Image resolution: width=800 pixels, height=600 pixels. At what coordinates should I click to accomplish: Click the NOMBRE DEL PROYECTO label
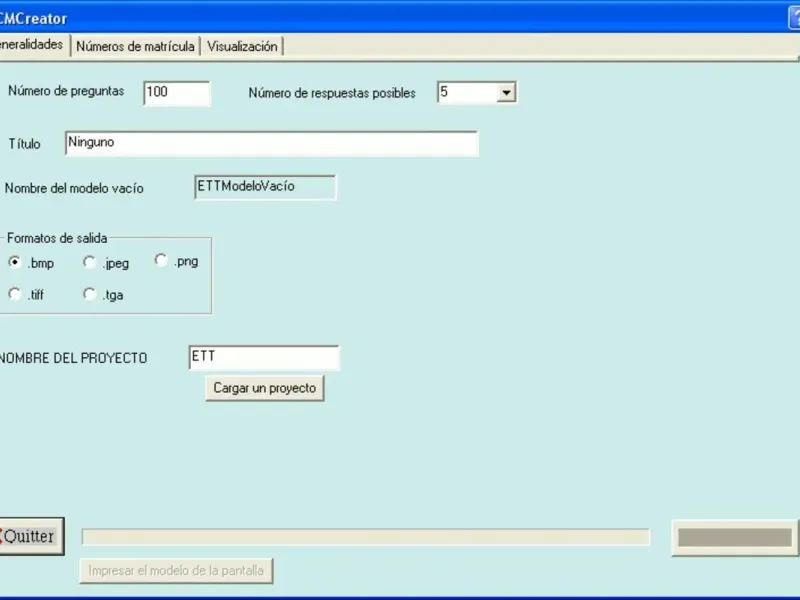73,358
